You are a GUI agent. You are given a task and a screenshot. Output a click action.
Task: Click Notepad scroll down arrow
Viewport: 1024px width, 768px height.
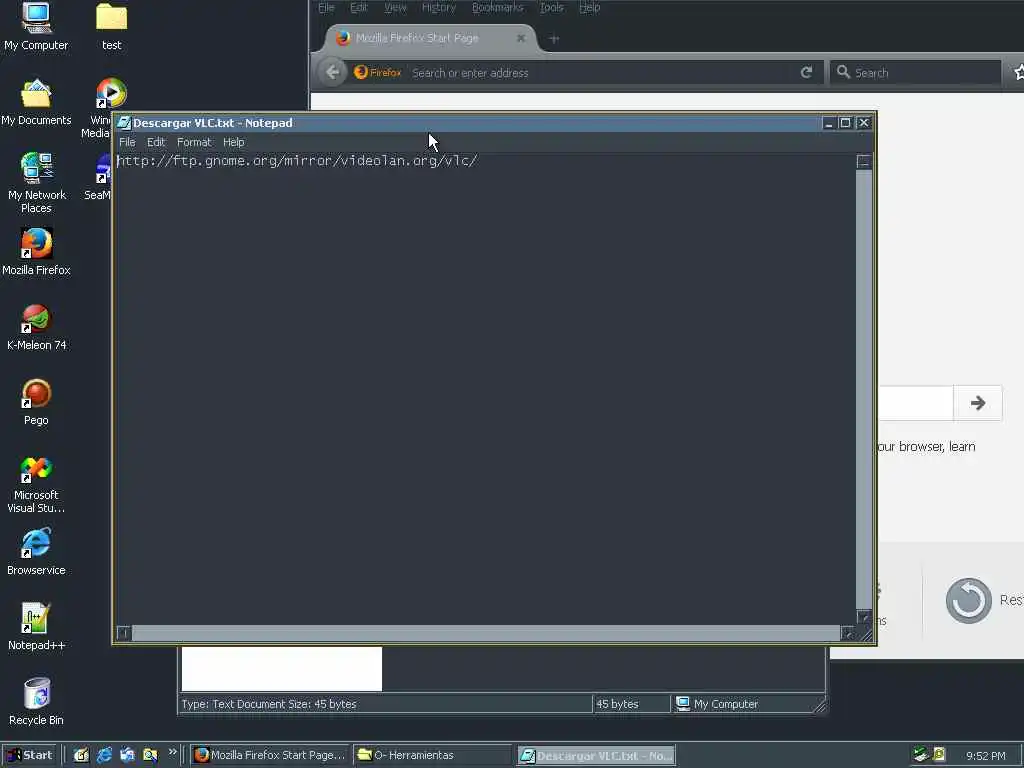863,616
